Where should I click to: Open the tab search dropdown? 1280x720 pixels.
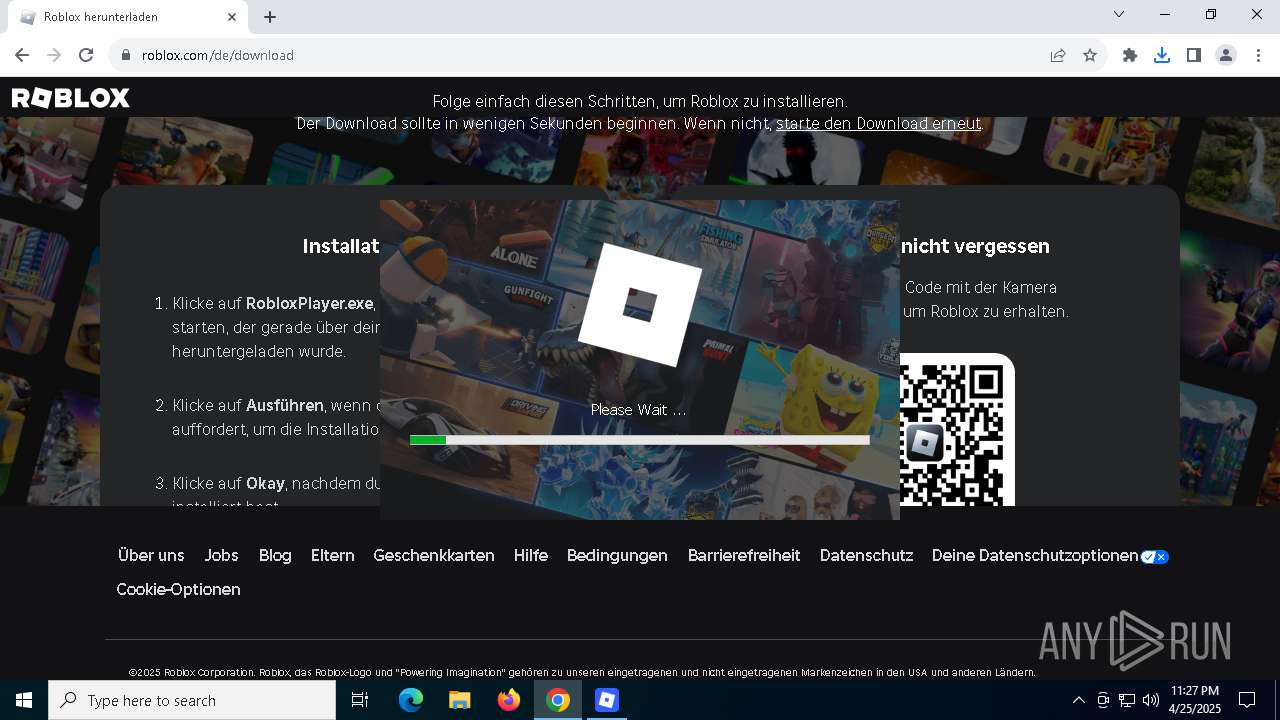coord(1119,14)
